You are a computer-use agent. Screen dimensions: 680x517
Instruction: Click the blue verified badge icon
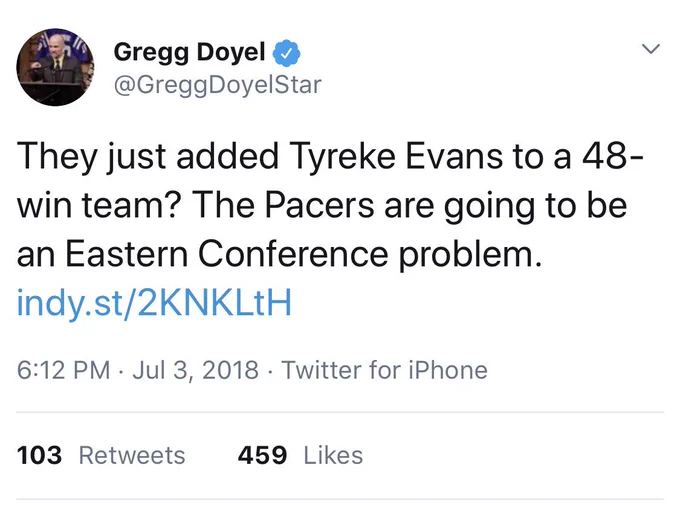click(x=286, y=53)
